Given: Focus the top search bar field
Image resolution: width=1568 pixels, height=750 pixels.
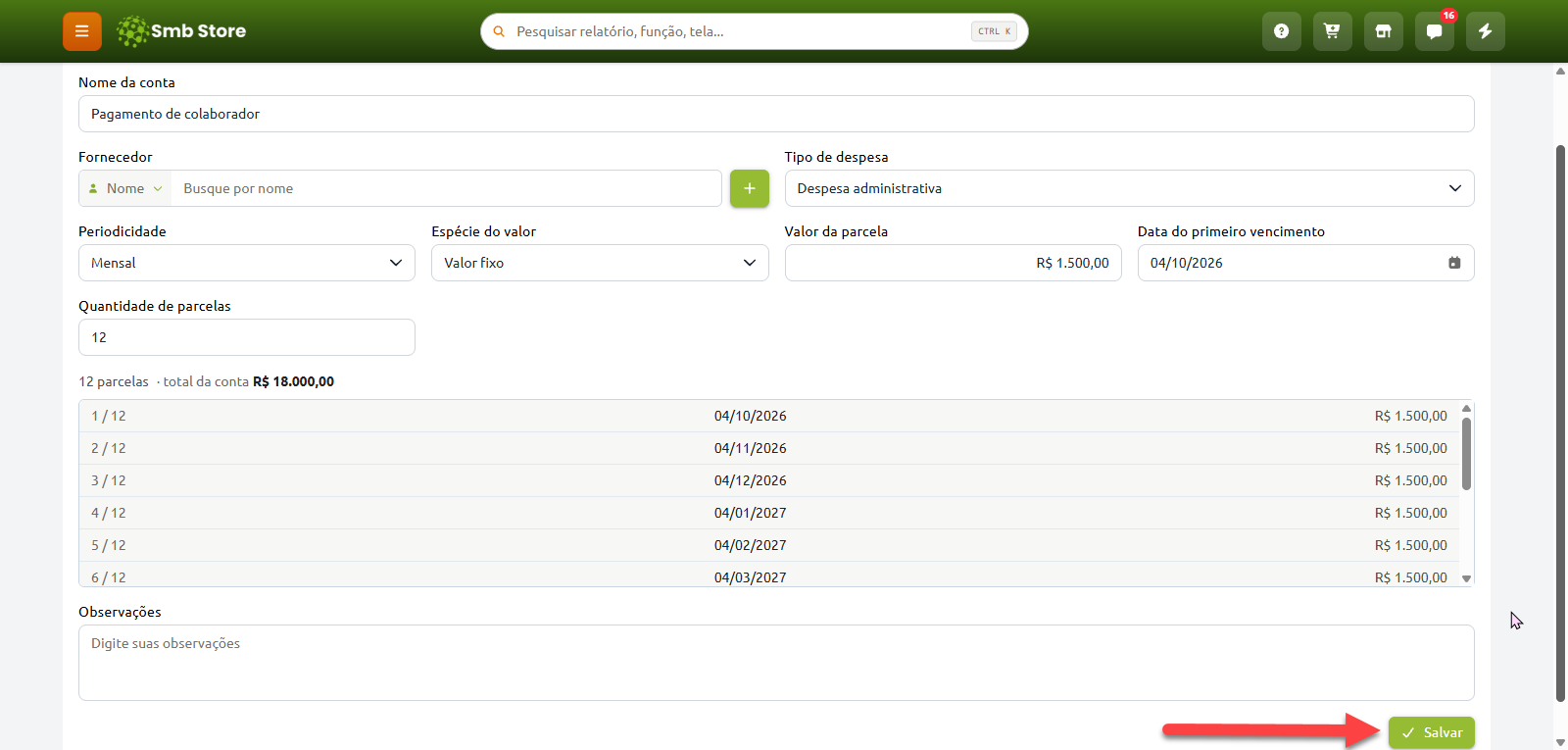Looking at the screenshot, I should click(x=755, y=31).
